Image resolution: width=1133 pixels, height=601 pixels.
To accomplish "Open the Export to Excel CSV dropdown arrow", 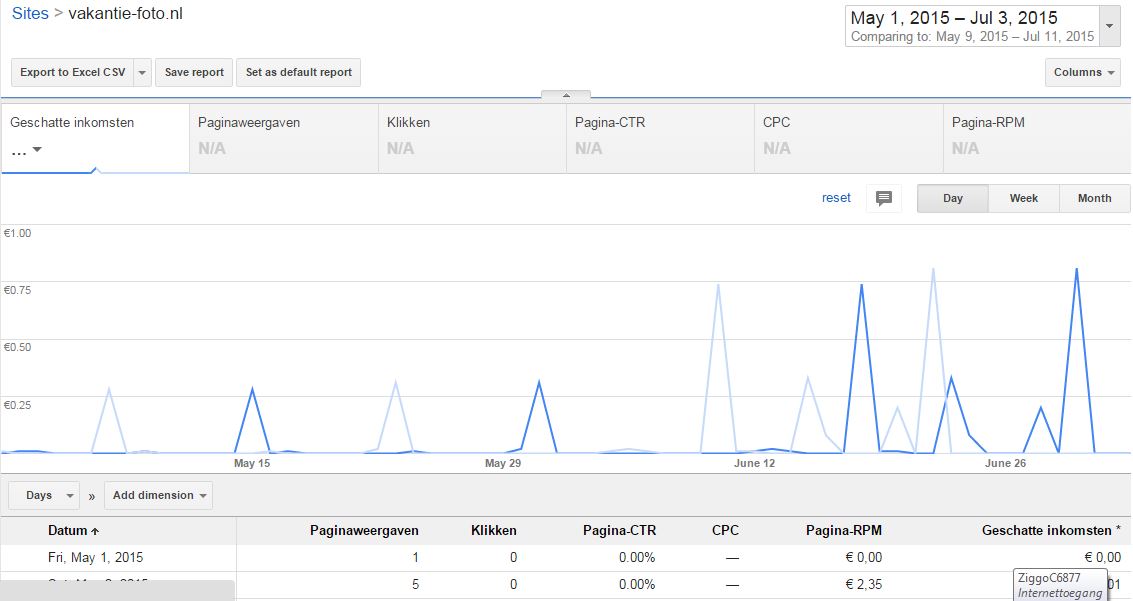I will [142, 72].
